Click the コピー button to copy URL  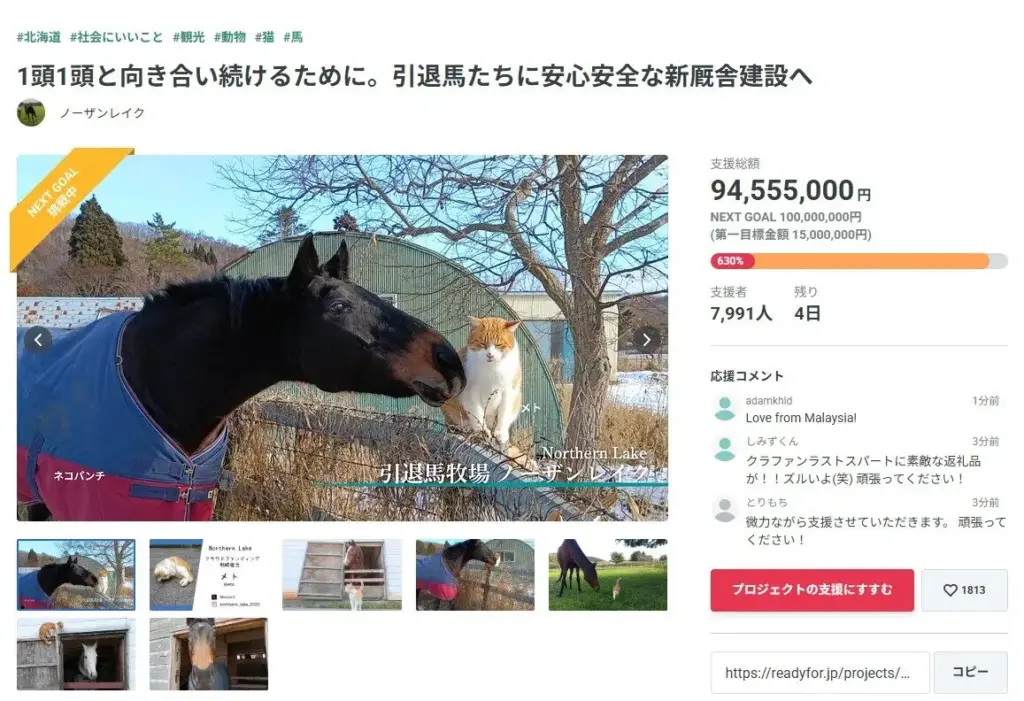970,672
